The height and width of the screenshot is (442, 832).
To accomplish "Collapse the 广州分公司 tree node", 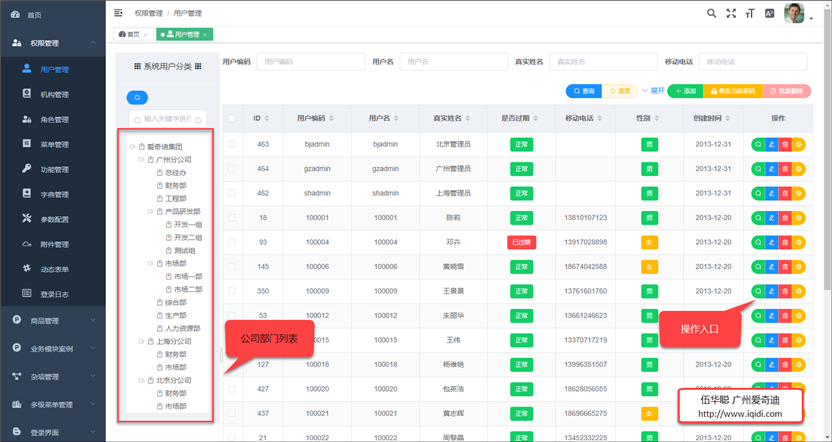I will coord(141,160).
